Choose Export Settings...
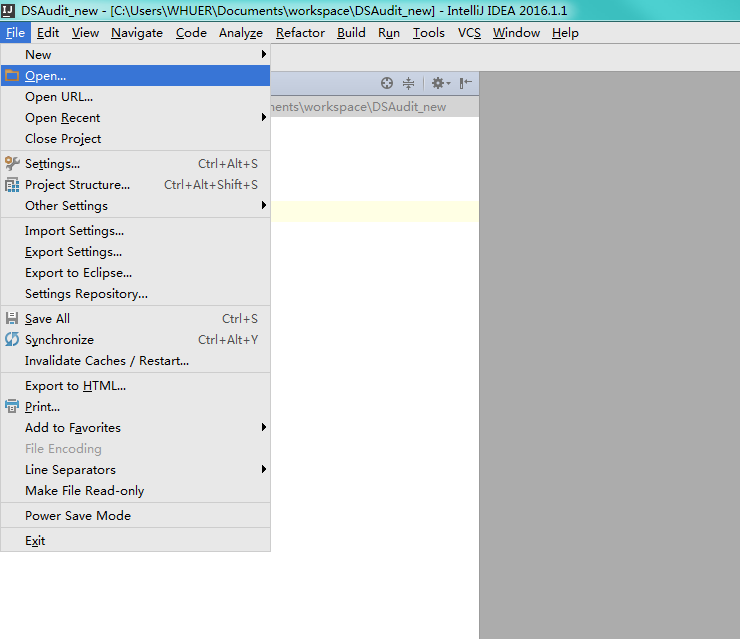 pyautogui.click(x=135, y=252)
